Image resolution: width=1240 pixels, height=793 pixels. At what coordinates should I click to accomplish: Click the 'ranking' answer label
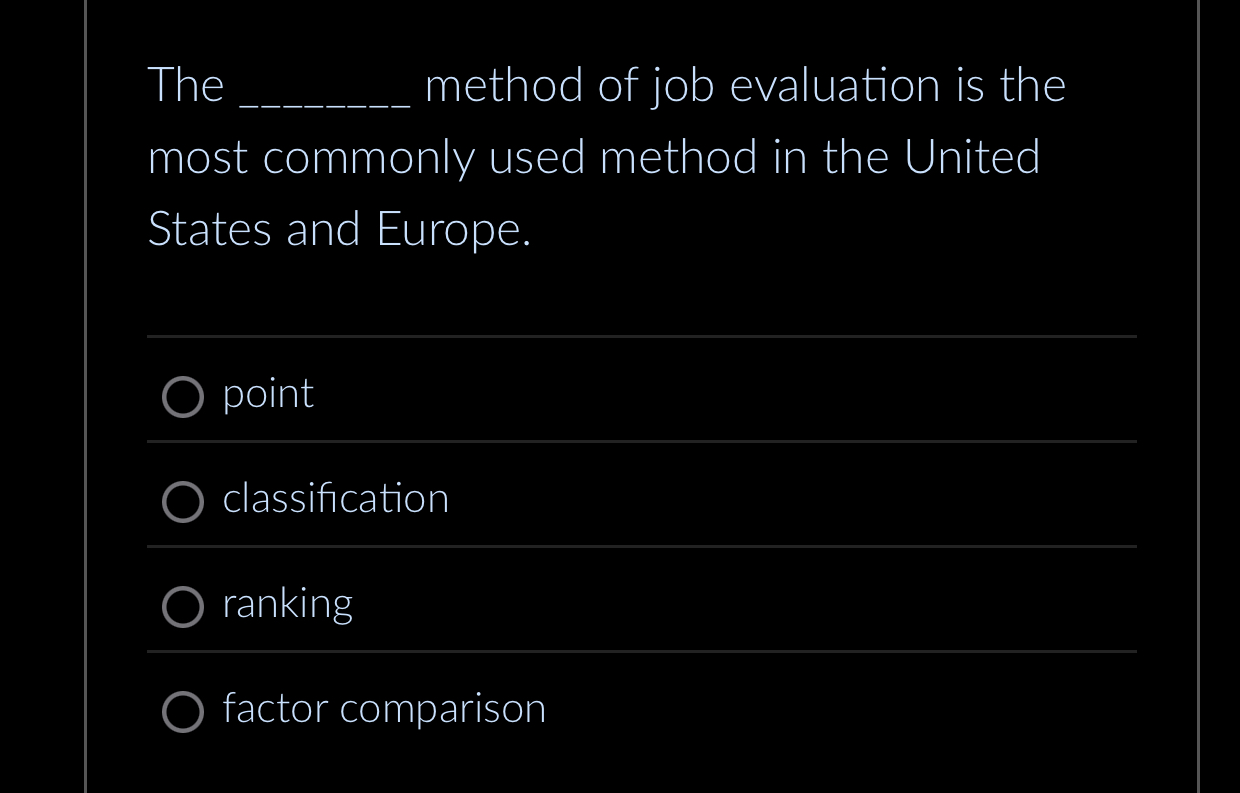coord(288,604)
